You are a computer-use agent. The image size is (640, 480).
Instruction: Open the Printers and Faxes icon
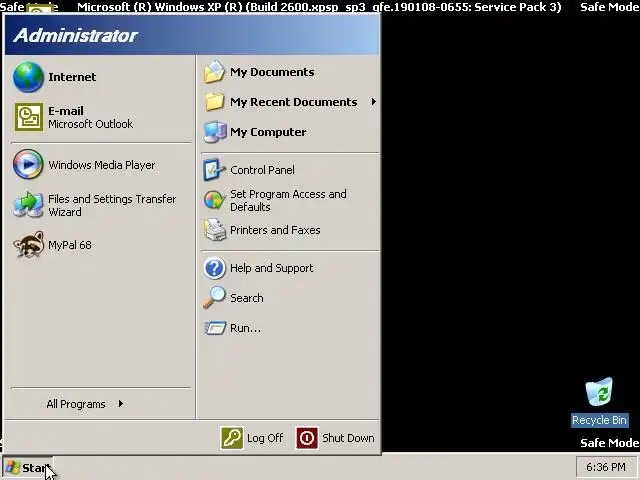(215, 230)
